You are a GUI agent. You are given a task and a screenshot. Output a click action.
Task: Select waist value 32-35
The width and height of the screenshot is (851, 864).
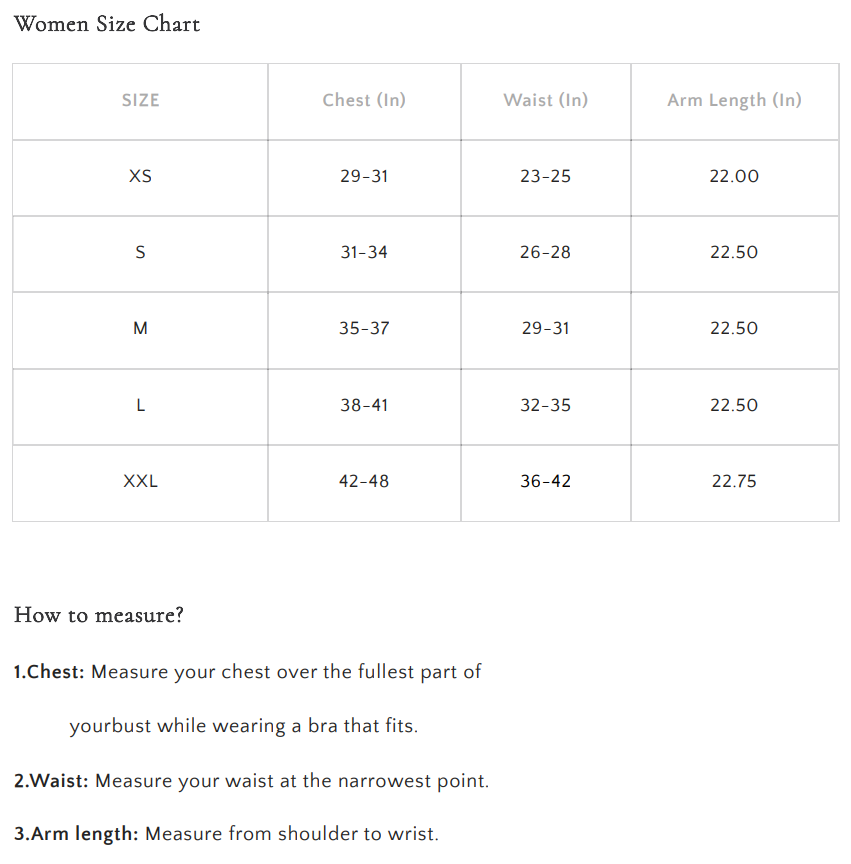[545, 405]
